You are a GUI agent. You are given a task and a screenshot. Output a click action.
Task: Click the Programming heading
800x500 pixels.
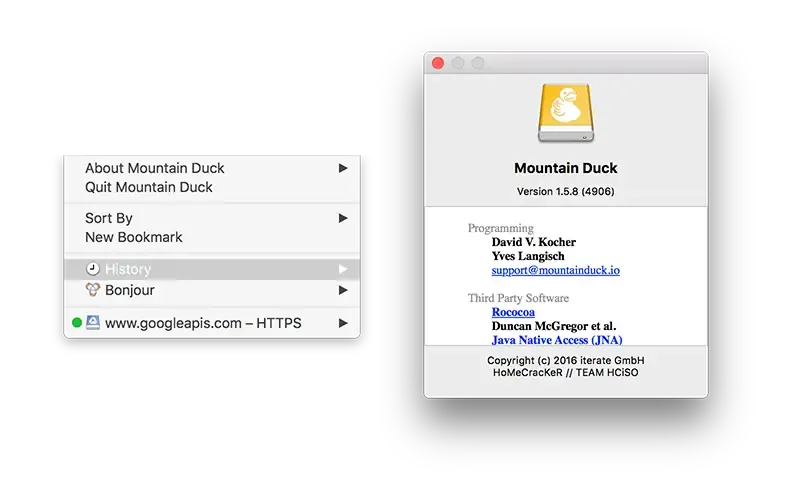click(x=501, y=228)
